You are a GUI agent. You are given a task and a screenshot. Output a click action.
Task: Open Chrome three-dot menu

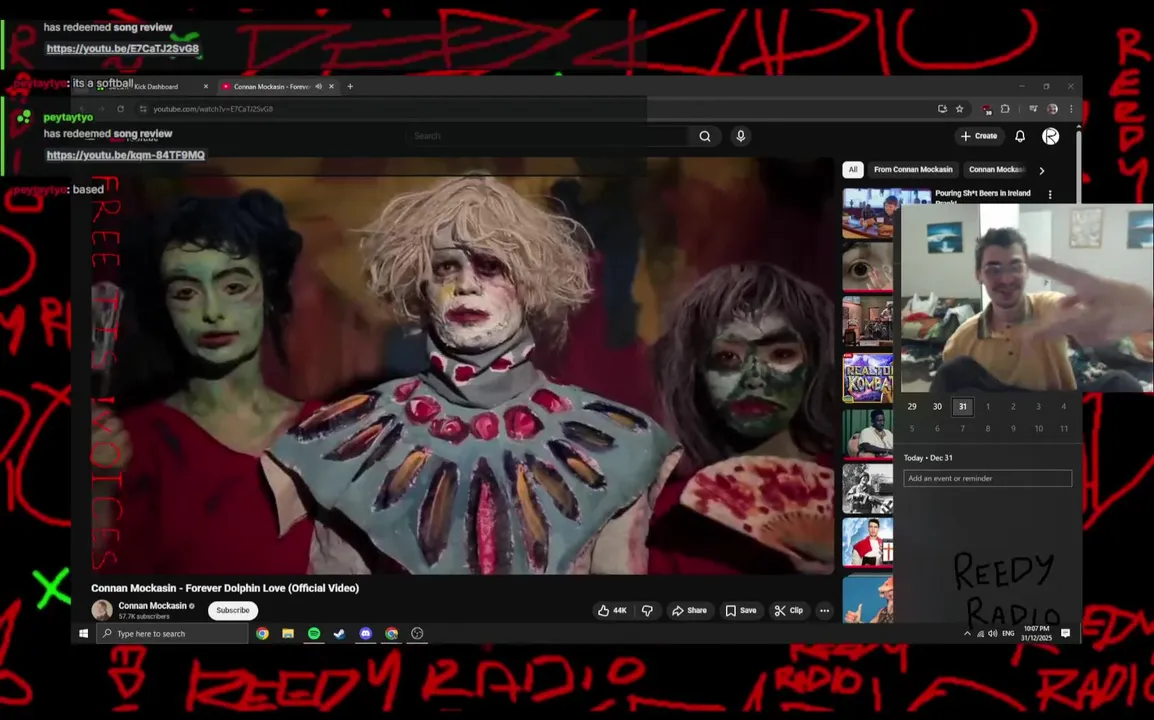1071,109
